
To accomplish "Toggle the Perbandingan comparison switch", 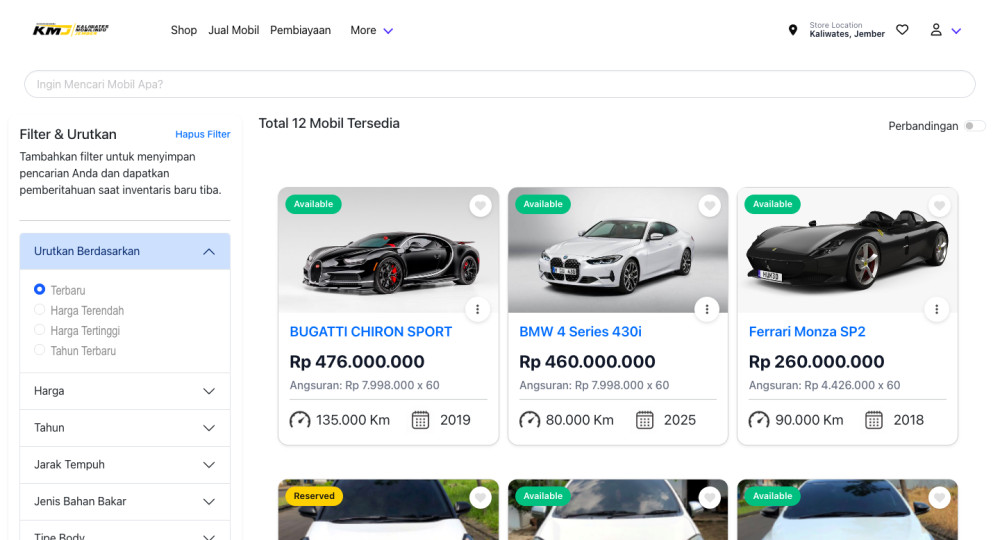I will tap(974, 126).
